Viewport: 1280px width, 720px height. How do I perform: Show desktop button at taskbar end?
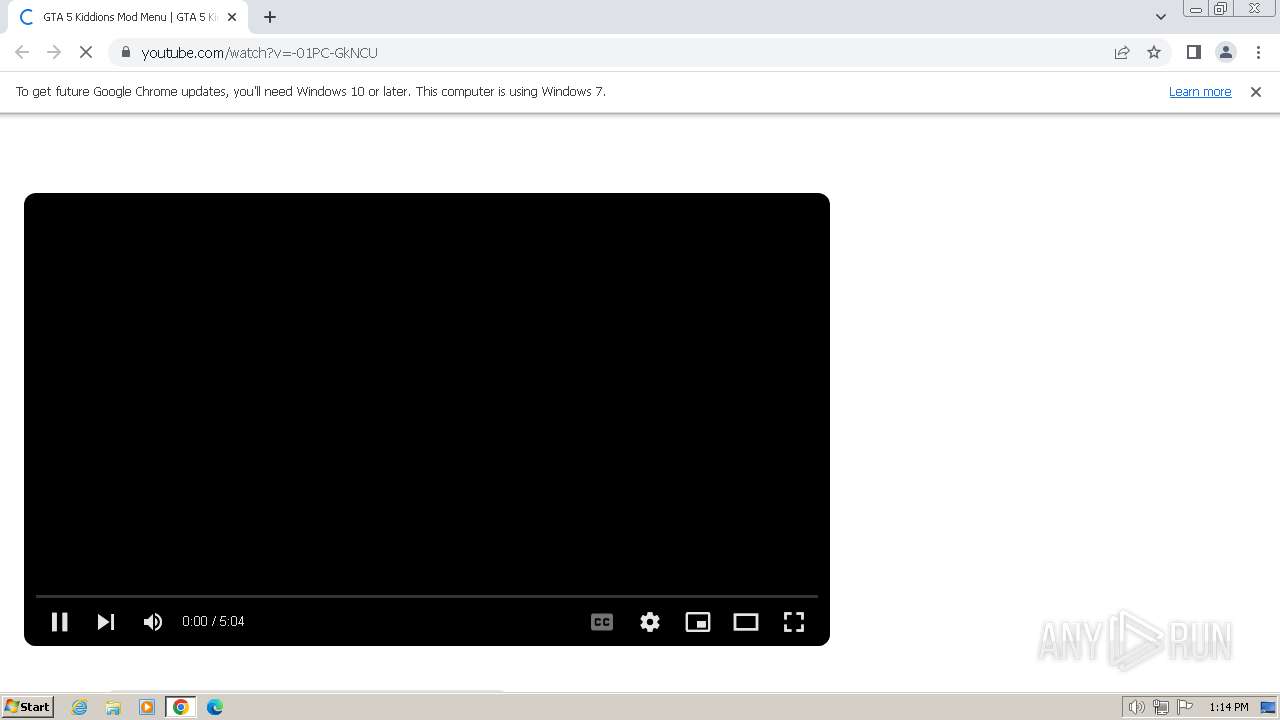point(1269,707)
